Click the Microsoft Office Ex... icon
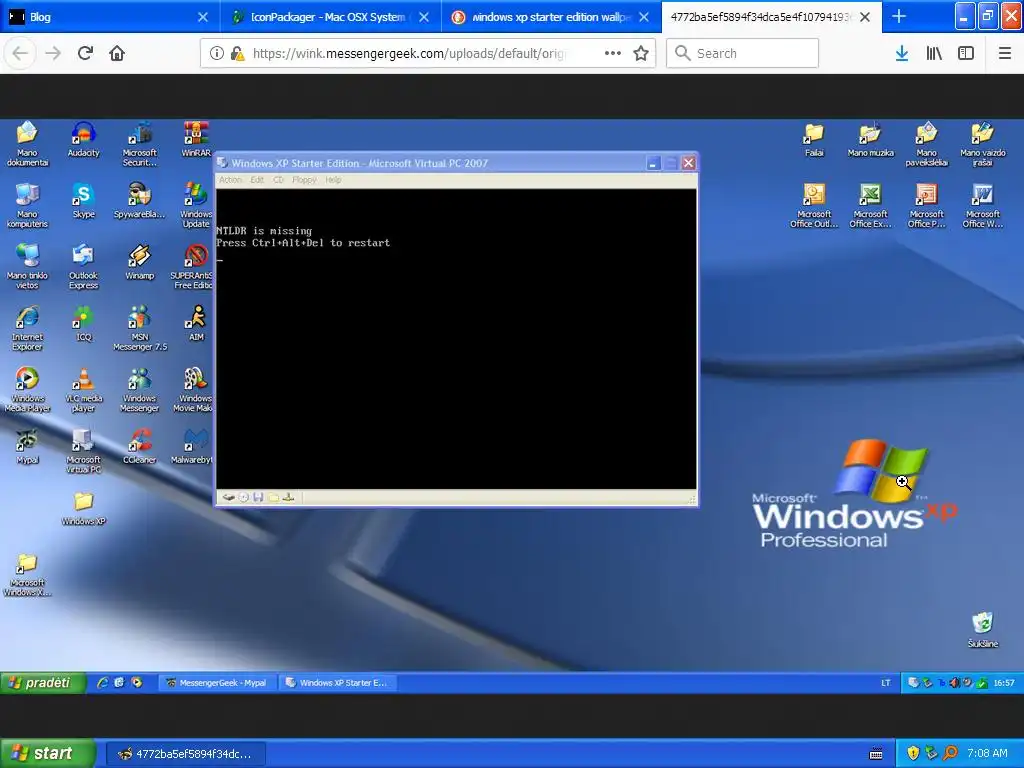1024x768 pixels. (871, 206)
